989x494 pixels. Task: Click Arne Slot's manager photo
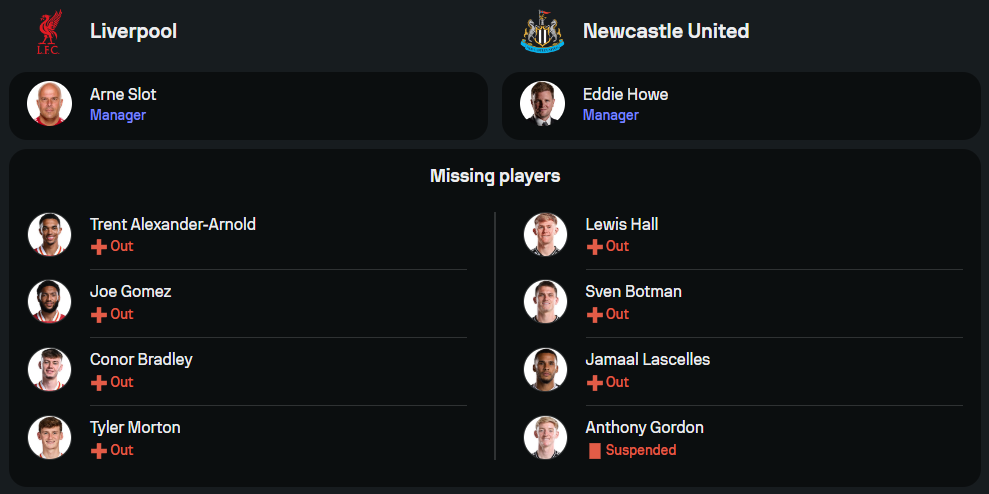pyautogui.click(x=49, y=104)
